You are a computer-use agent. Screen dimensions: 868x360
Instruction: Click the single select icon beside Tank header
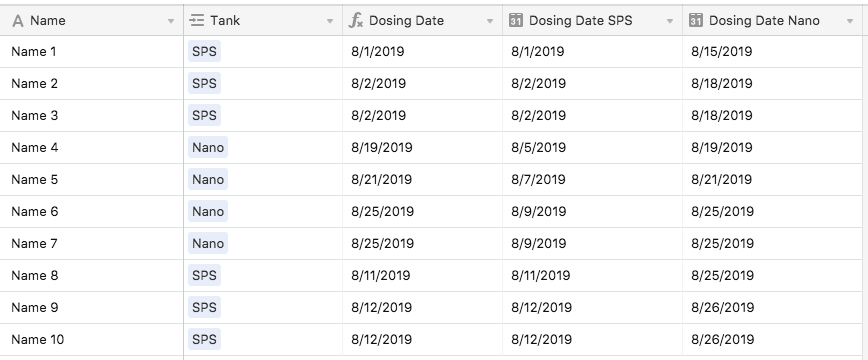196,21
